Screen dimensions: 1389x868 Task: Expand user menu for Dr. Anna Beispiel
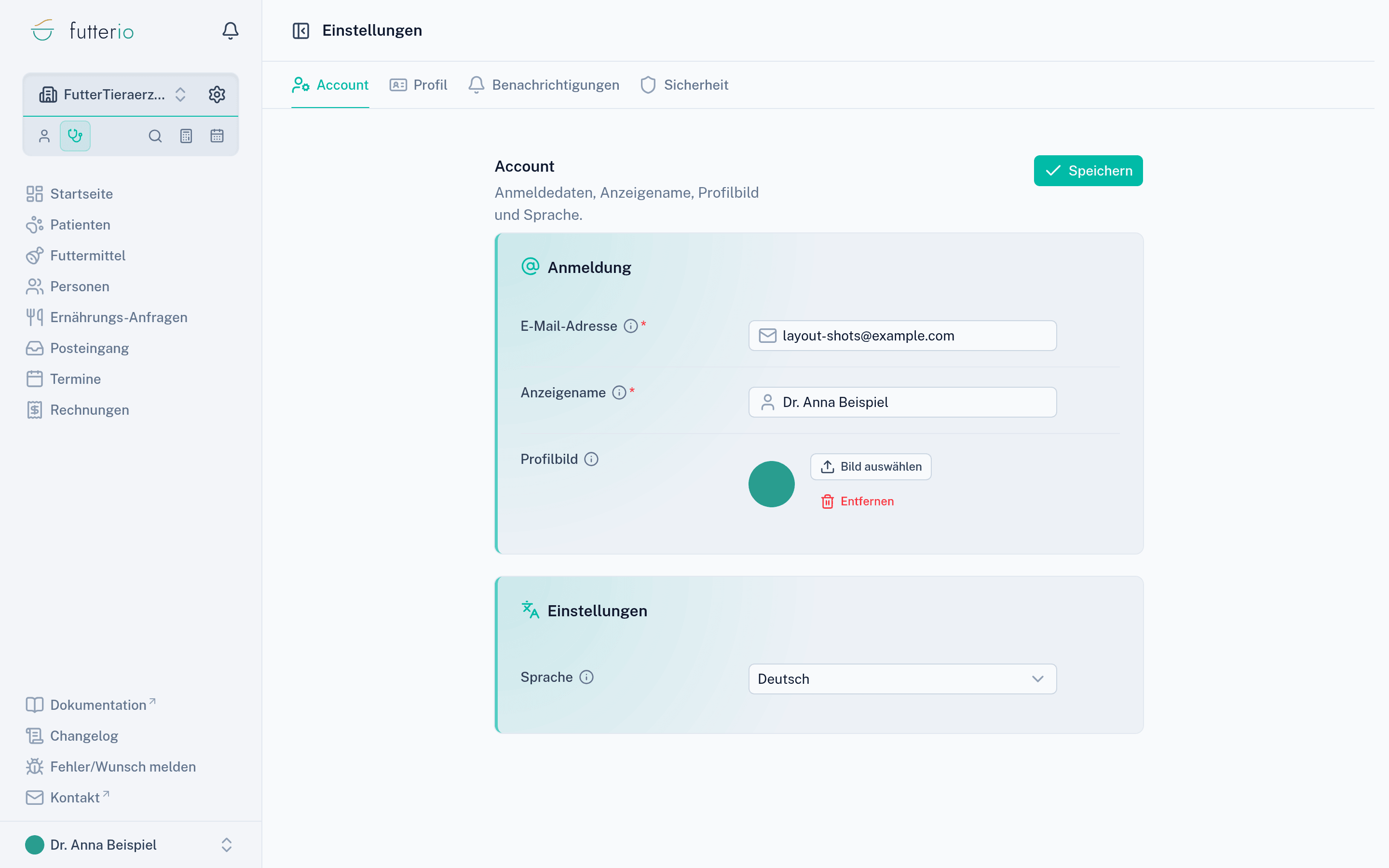tap(131, 845)
